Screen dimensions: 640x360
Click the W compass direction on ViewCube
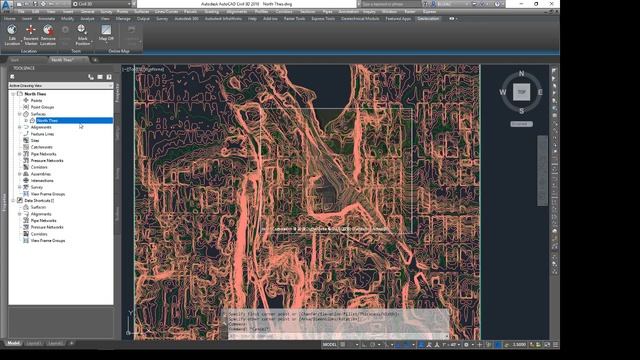[x=502, y=92]
